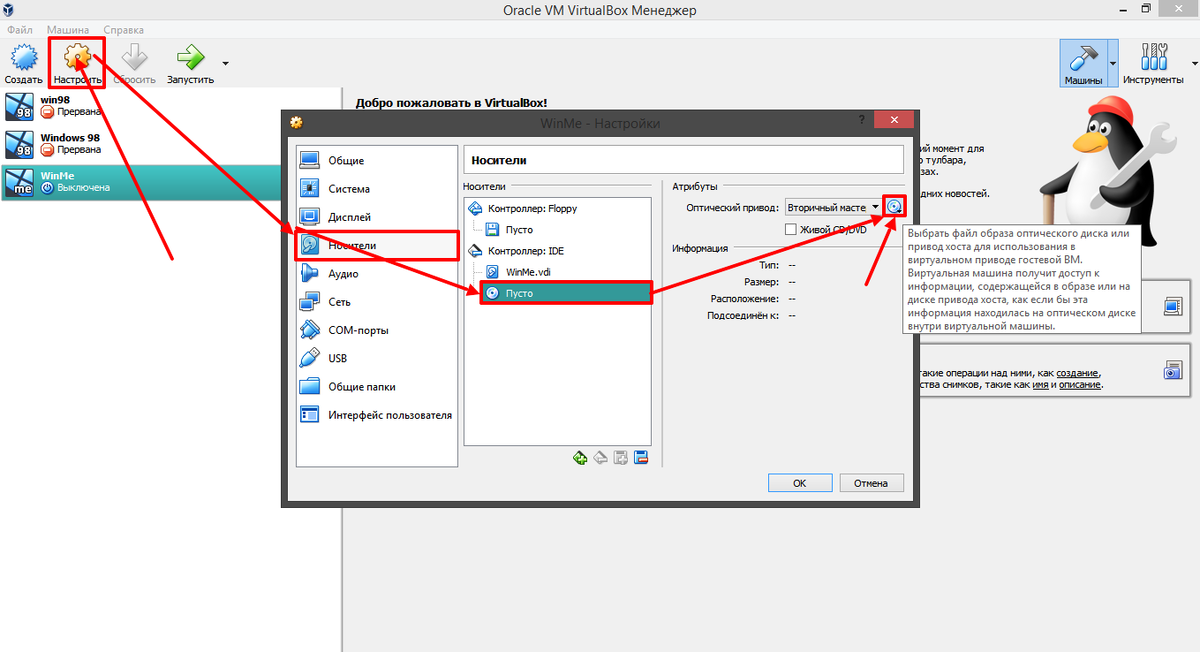Click the help question mark in settings titlebar
The height and width of the screenshot is (652, 1200).
coord(861,120)
